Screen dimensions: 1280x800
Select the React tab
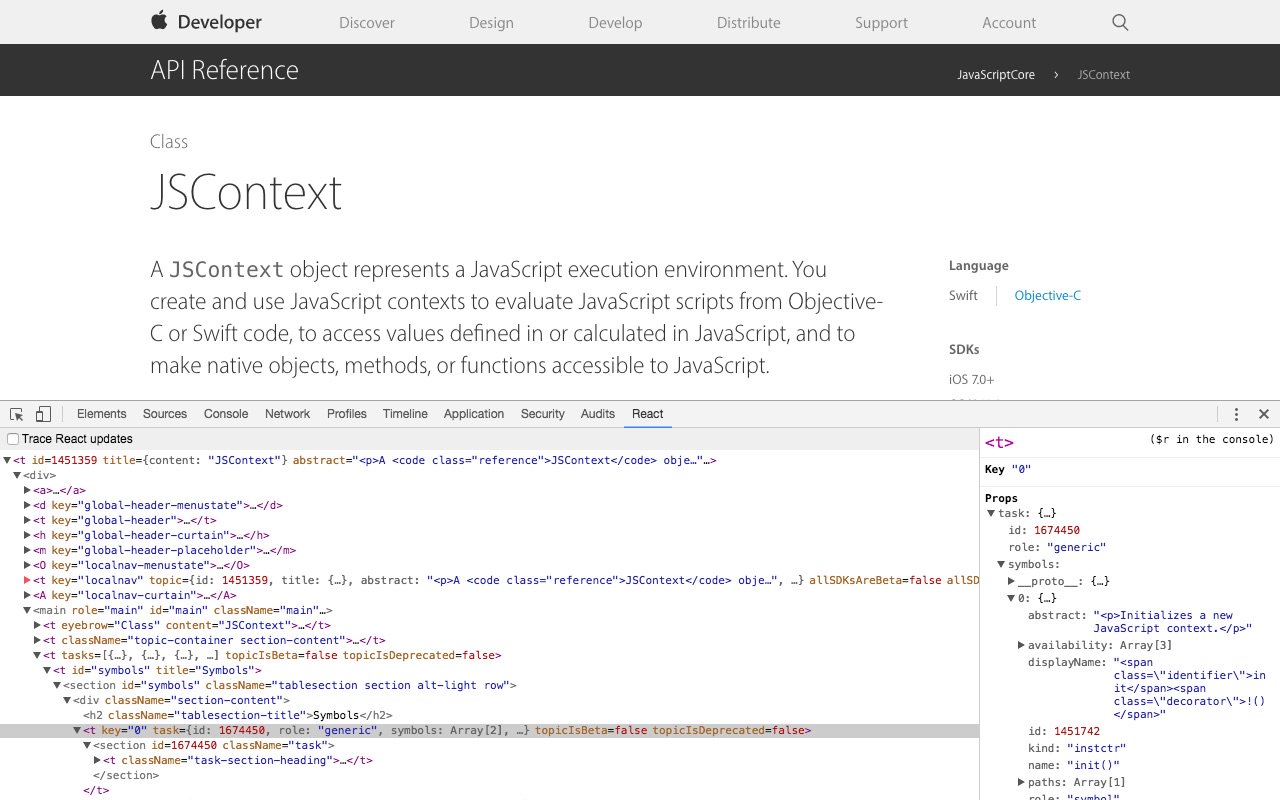click(x=647, y=414)
